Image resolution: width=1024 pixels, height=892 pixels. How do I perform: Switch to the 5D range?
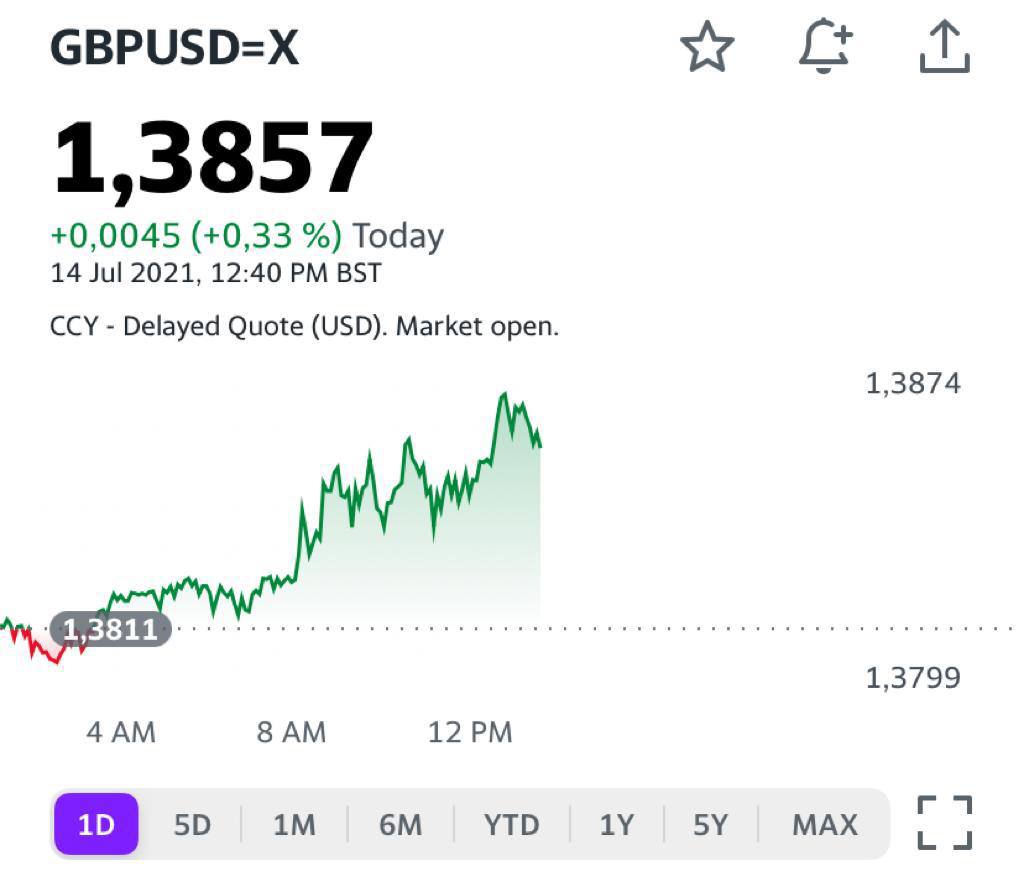[192, 825]
